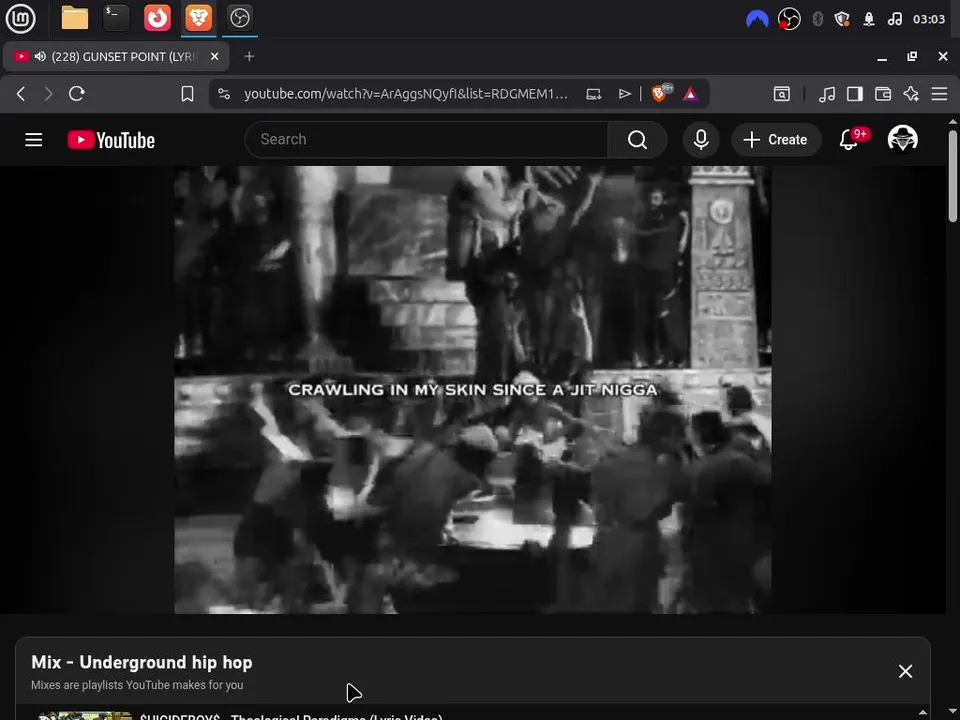
Task: Toggle the browser sidebar panel
Action: (x=855, y=94)
